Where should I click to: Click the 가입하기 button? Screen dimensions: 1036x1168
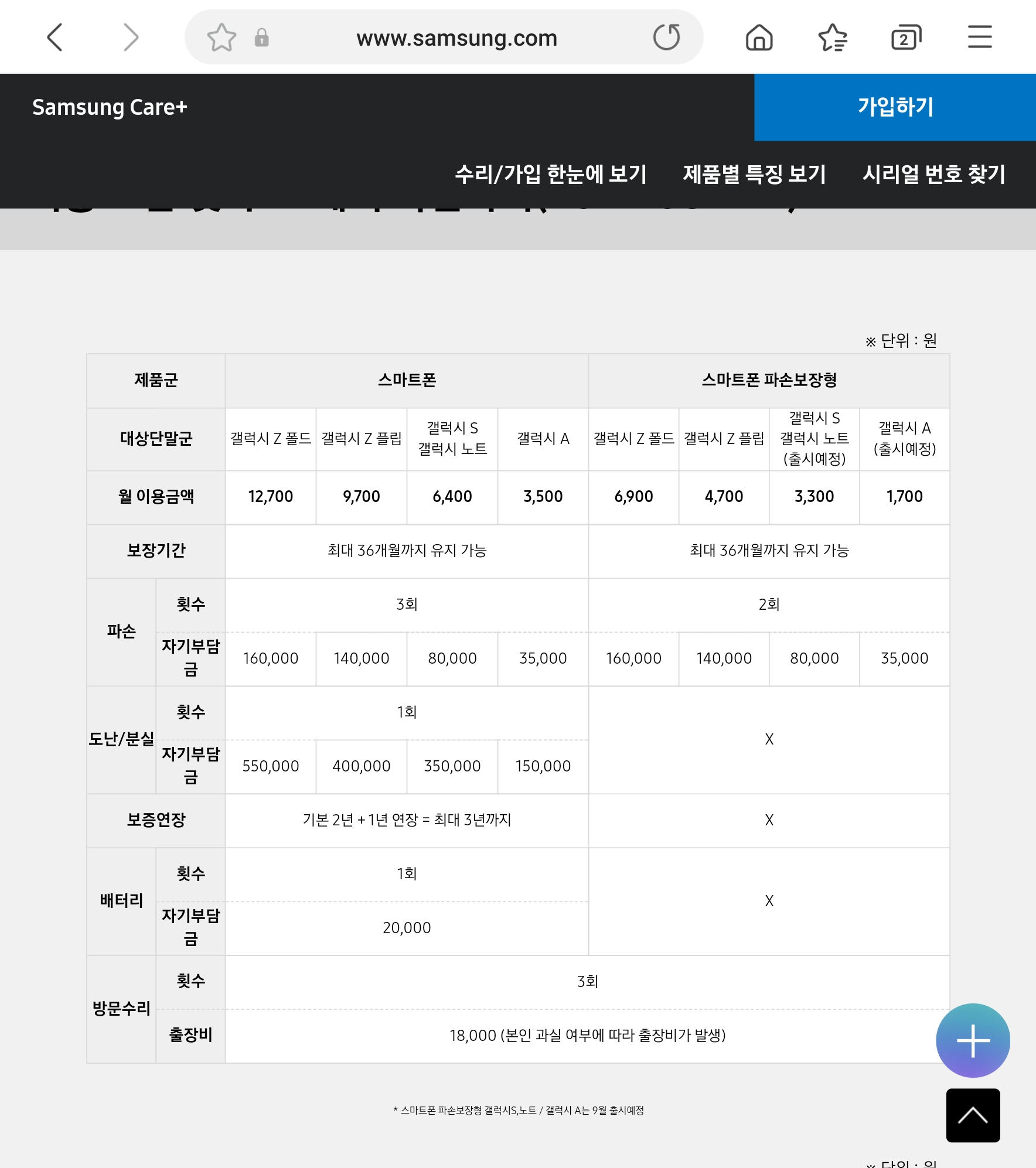(895, 107)
